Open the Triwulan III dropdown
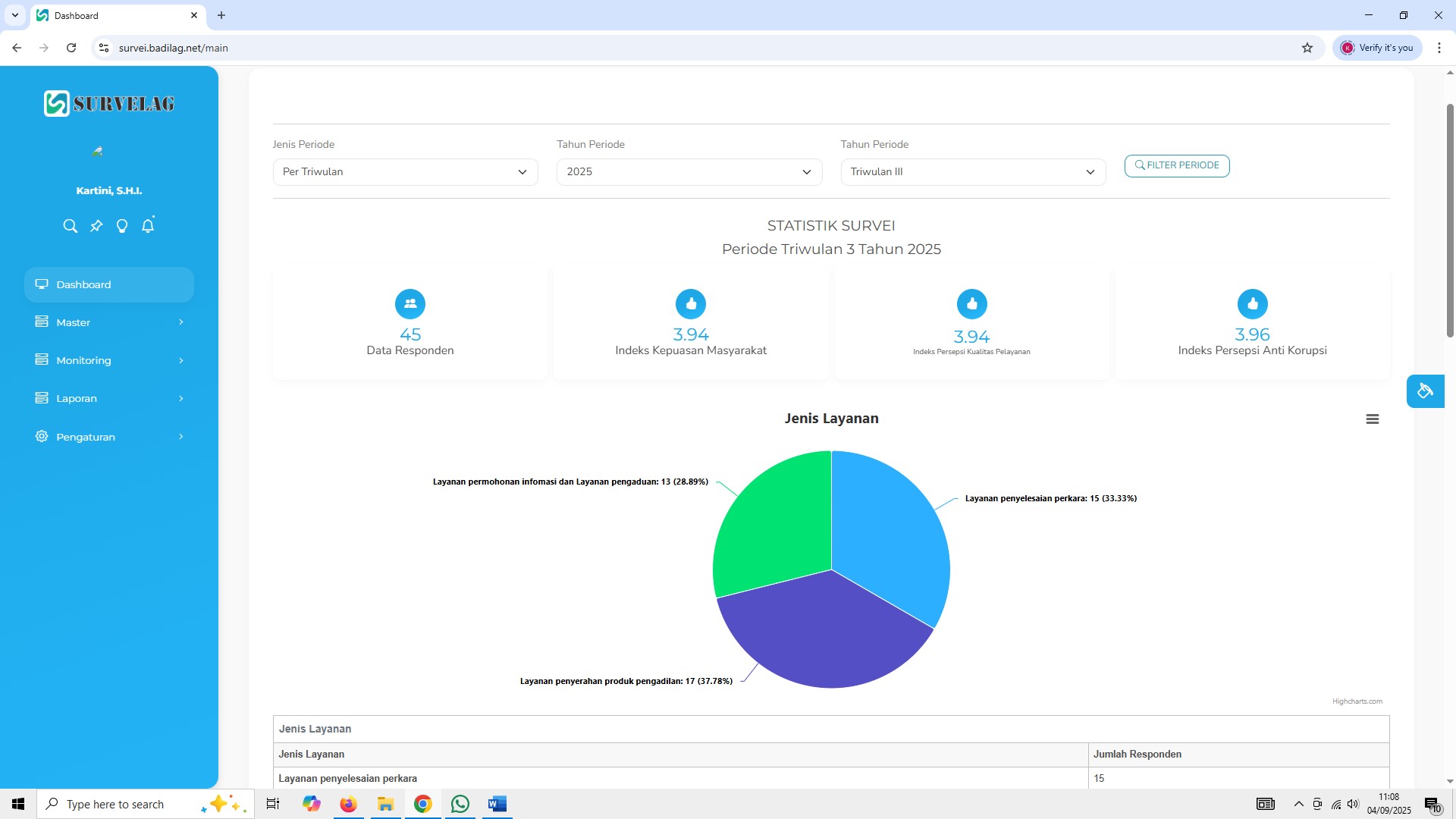The width and height of the screenshot is (1456, 819). (x=972, y=172)
